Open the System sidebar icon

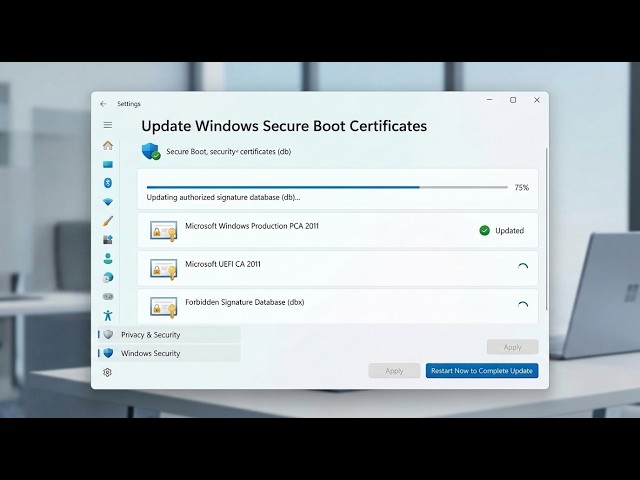108,164
